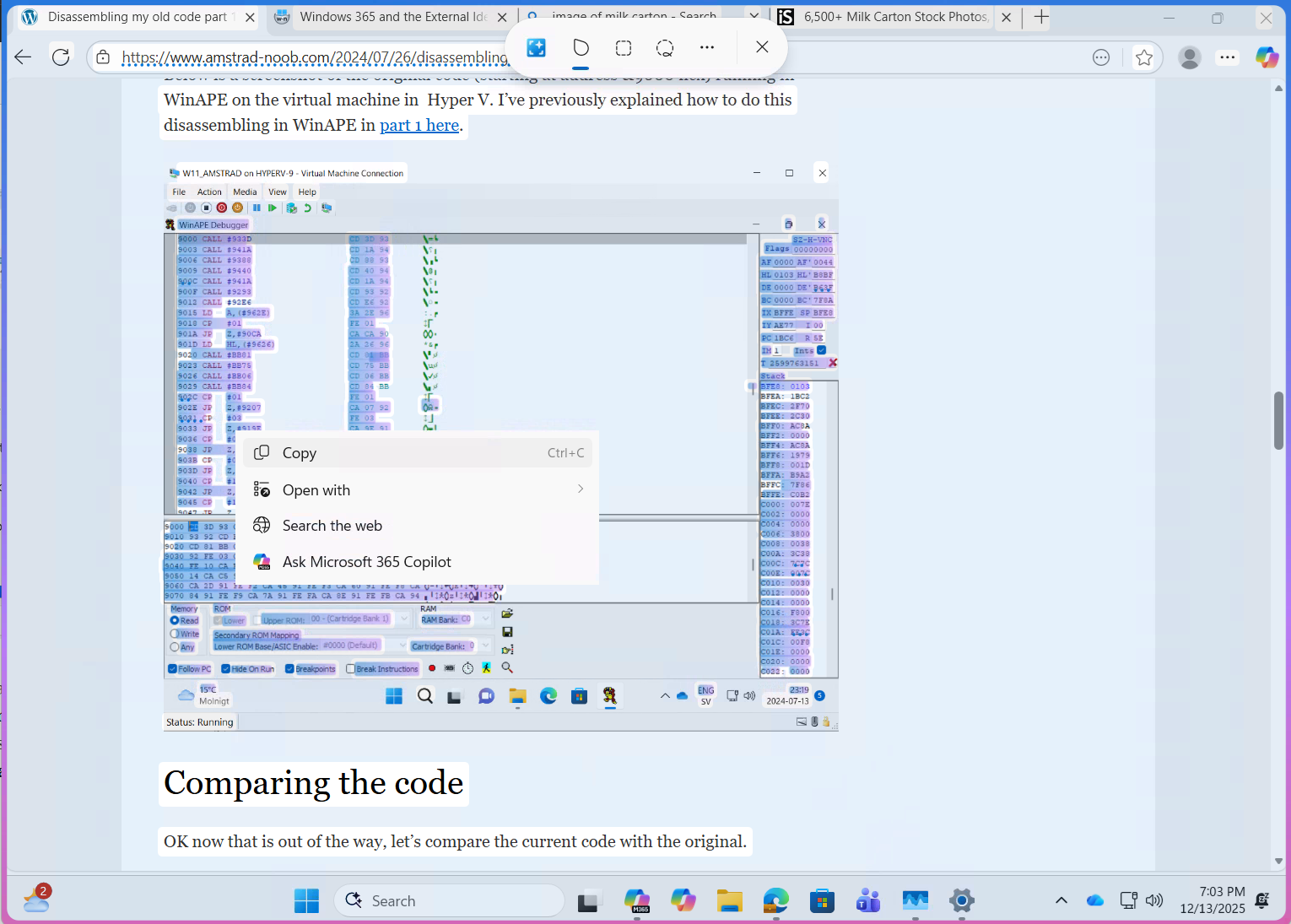Choose Search the web from the context menu
Image resolution: width=1291 pixels, height=924 pixels.
[332, 525]
